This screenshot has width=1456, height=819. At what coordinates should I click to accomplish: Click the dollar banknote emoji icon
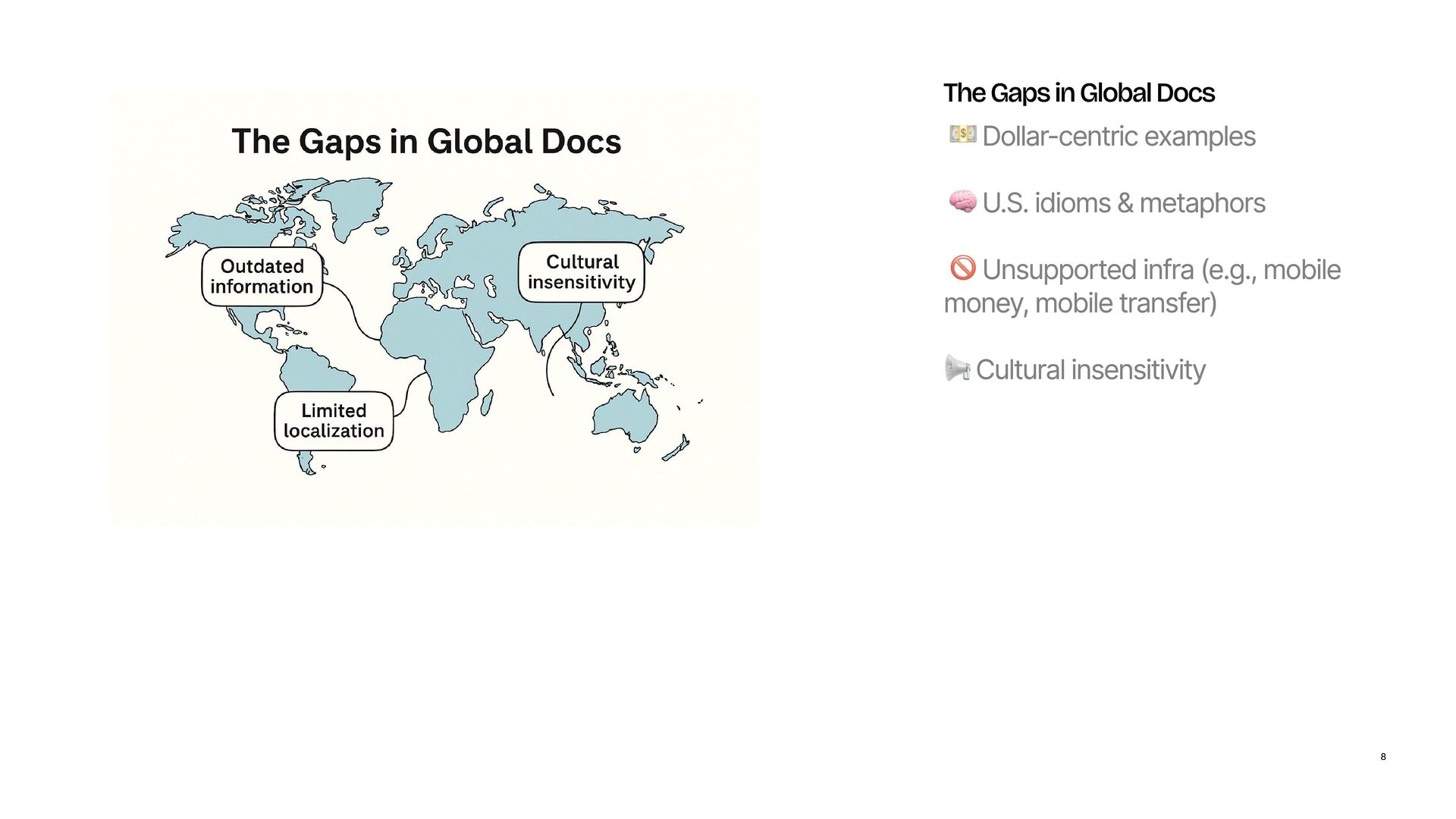tap(962, 135)
